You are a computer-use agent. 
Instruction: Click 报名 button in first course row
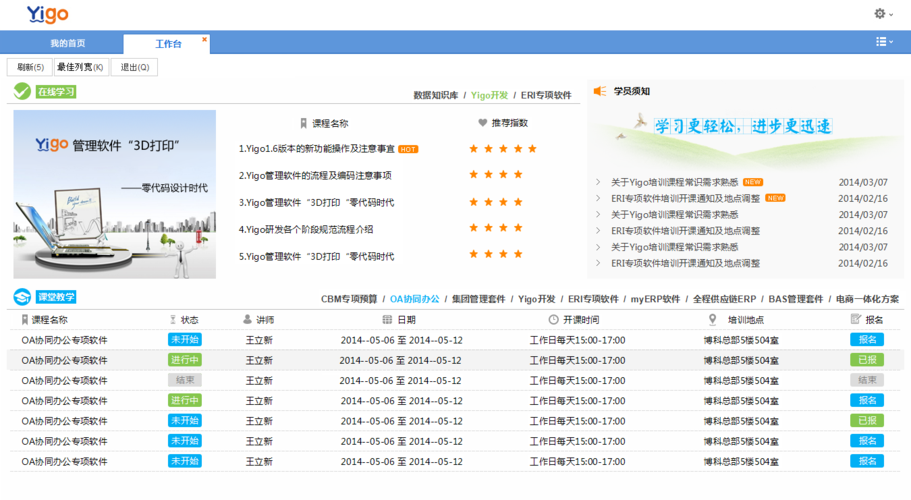tap(867, 340)
